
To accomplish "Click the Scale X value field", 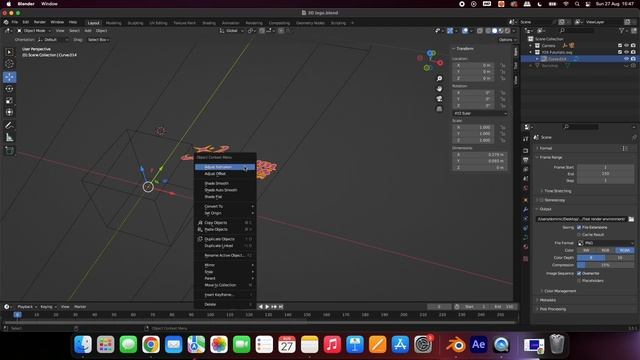I will pyautogui.click(x=473, y=127).
